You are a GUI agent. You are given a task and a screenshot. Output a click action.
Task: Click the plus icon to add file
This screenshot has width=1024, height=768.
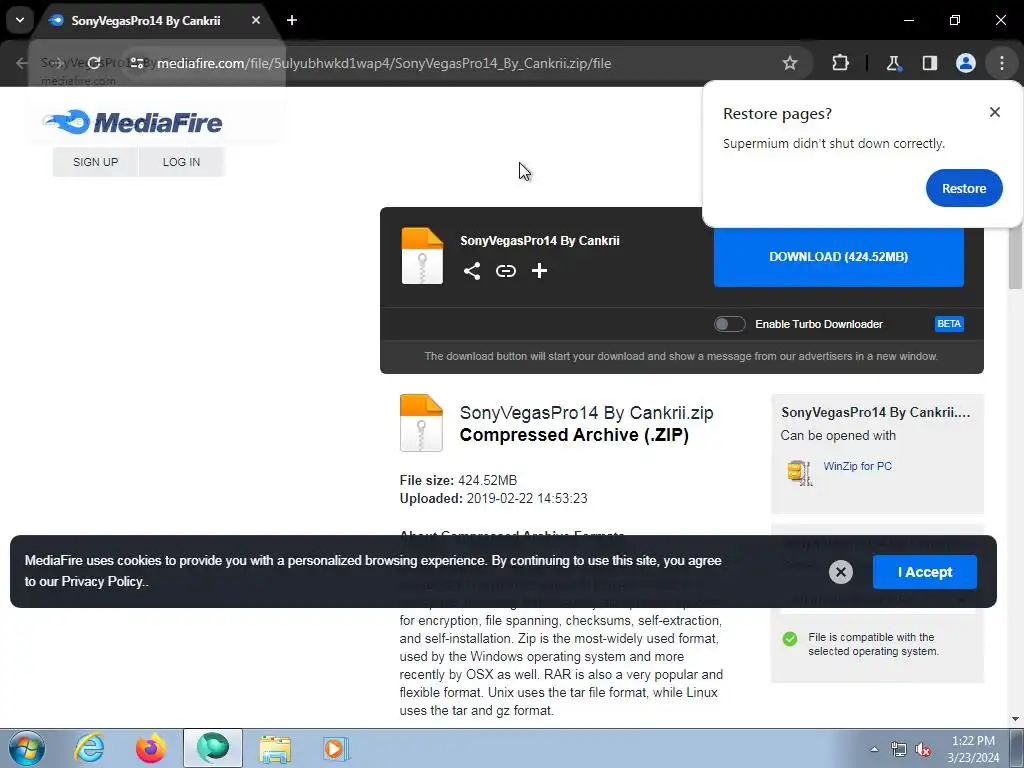click(x=539, y=271)
